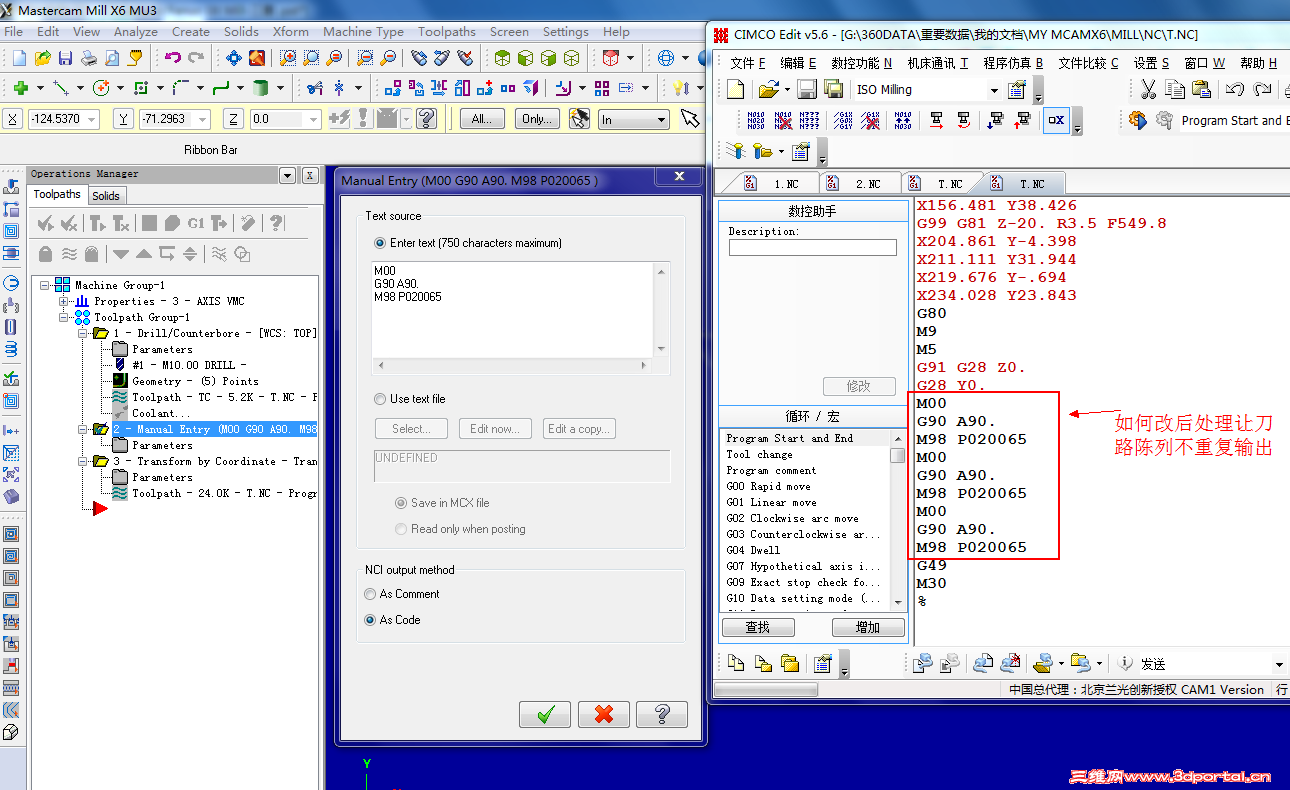This screenshot has height=790, width=1290.
Task: Save the Mastercam file with the floppy icon
Action: pos(66,58)
